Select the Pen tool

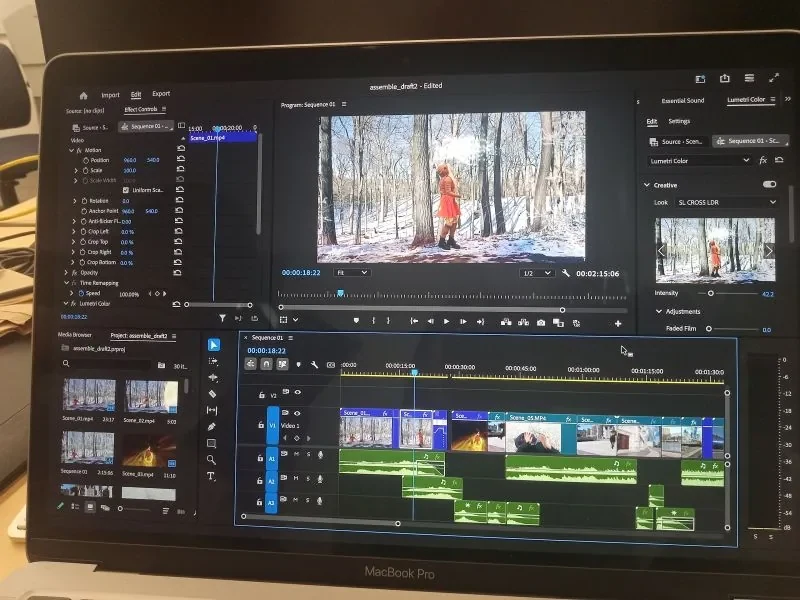tap(212, 427)
